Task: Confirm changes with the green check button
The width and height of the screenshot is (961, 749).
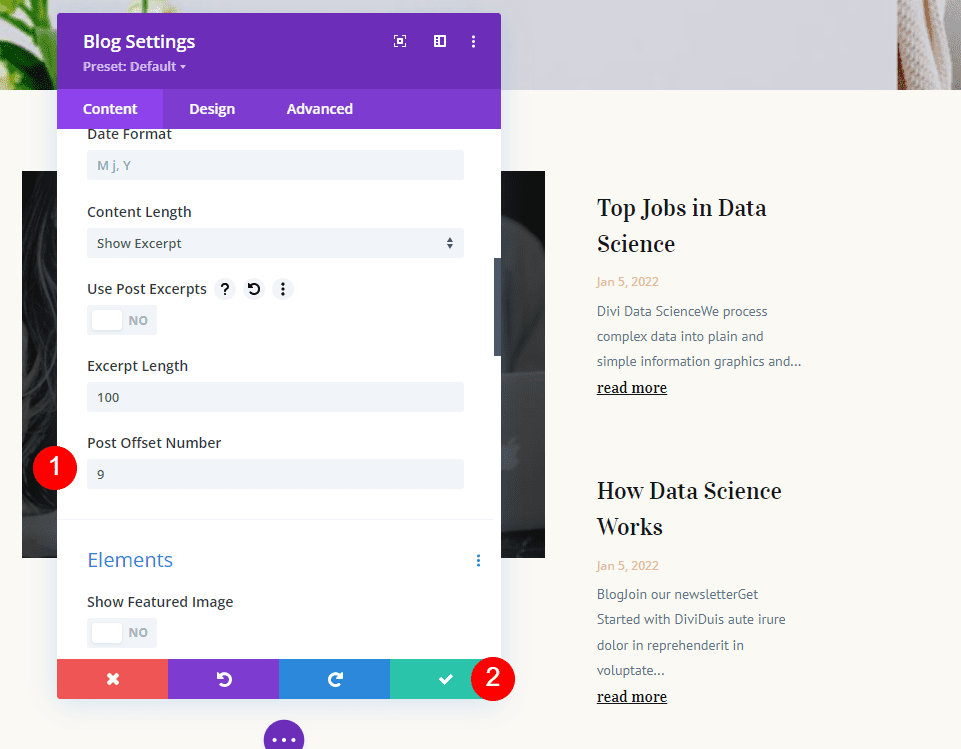Action: click(445, 679)
